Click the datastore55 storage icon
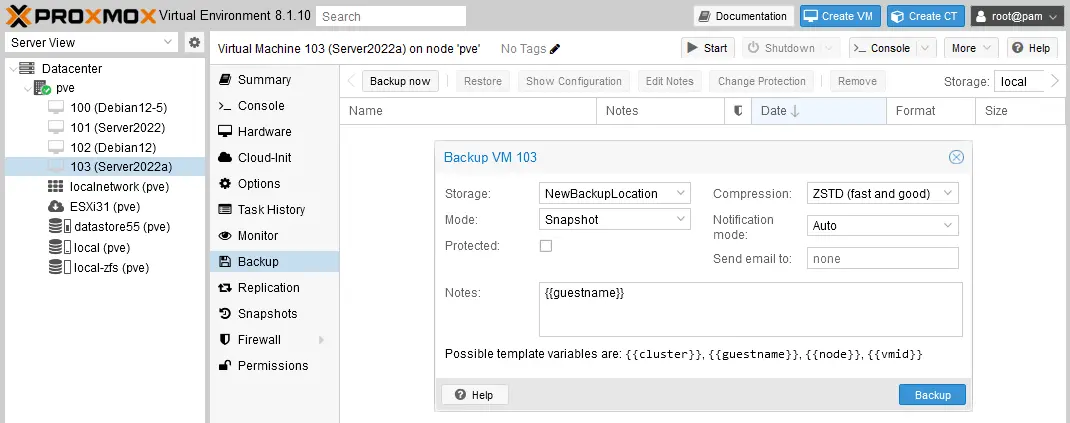 pos(59,227)
